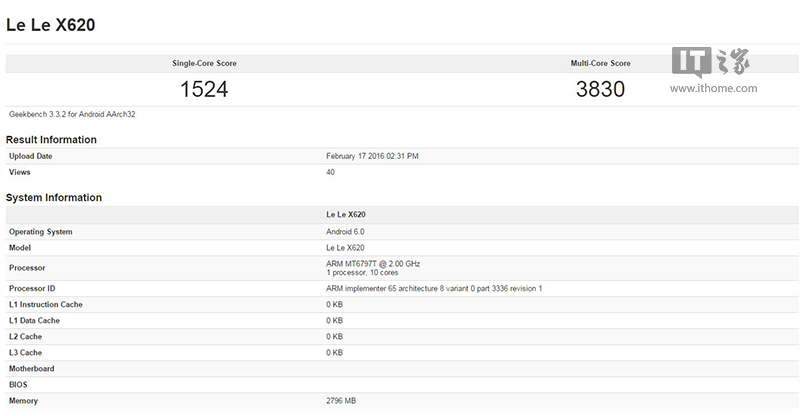Select the Single-Core Score label
The width and height of the screenshot is (800, 416).
point(204,63)
